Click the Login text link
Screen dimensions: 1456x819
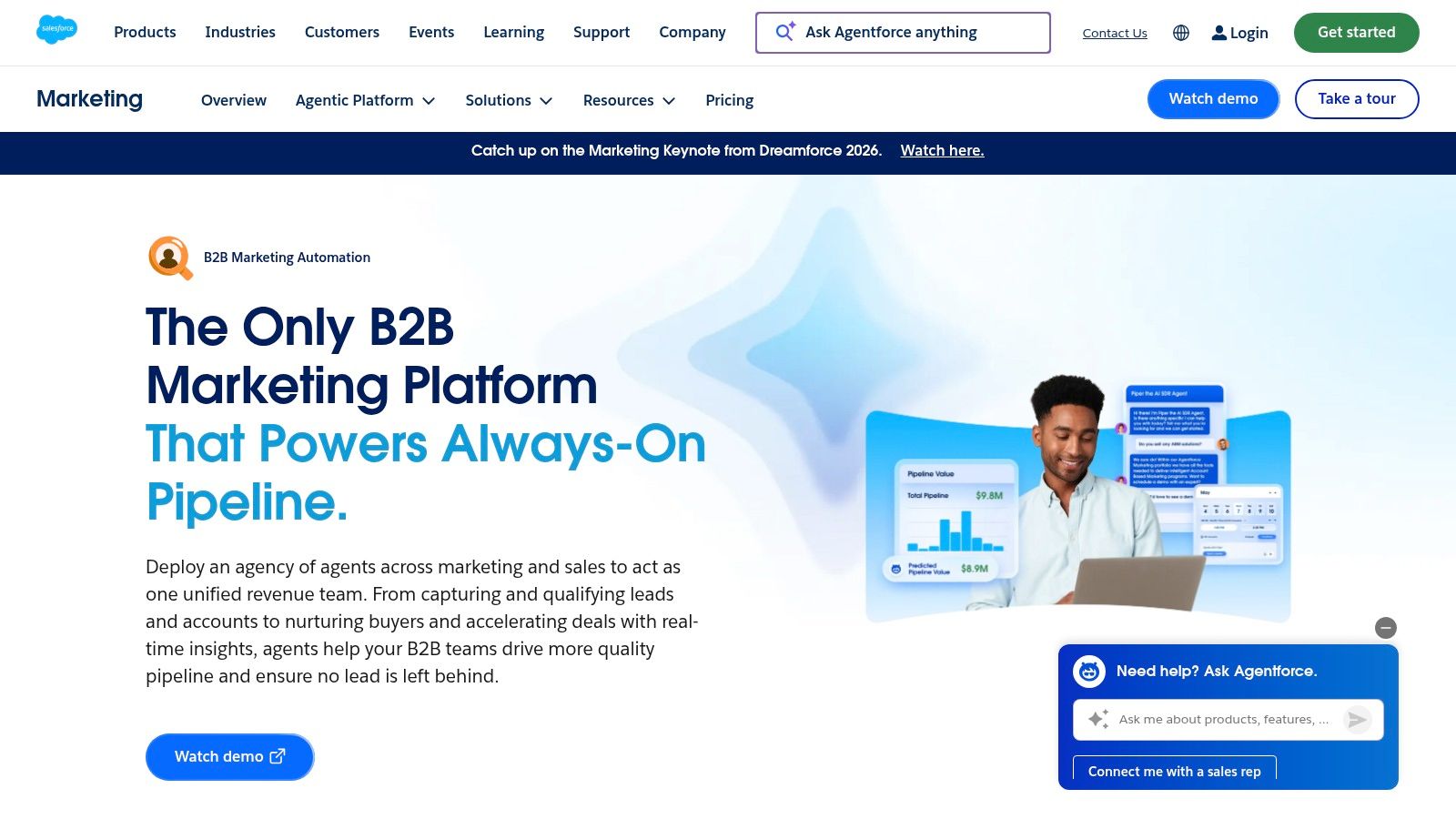tap(1249, 33)
